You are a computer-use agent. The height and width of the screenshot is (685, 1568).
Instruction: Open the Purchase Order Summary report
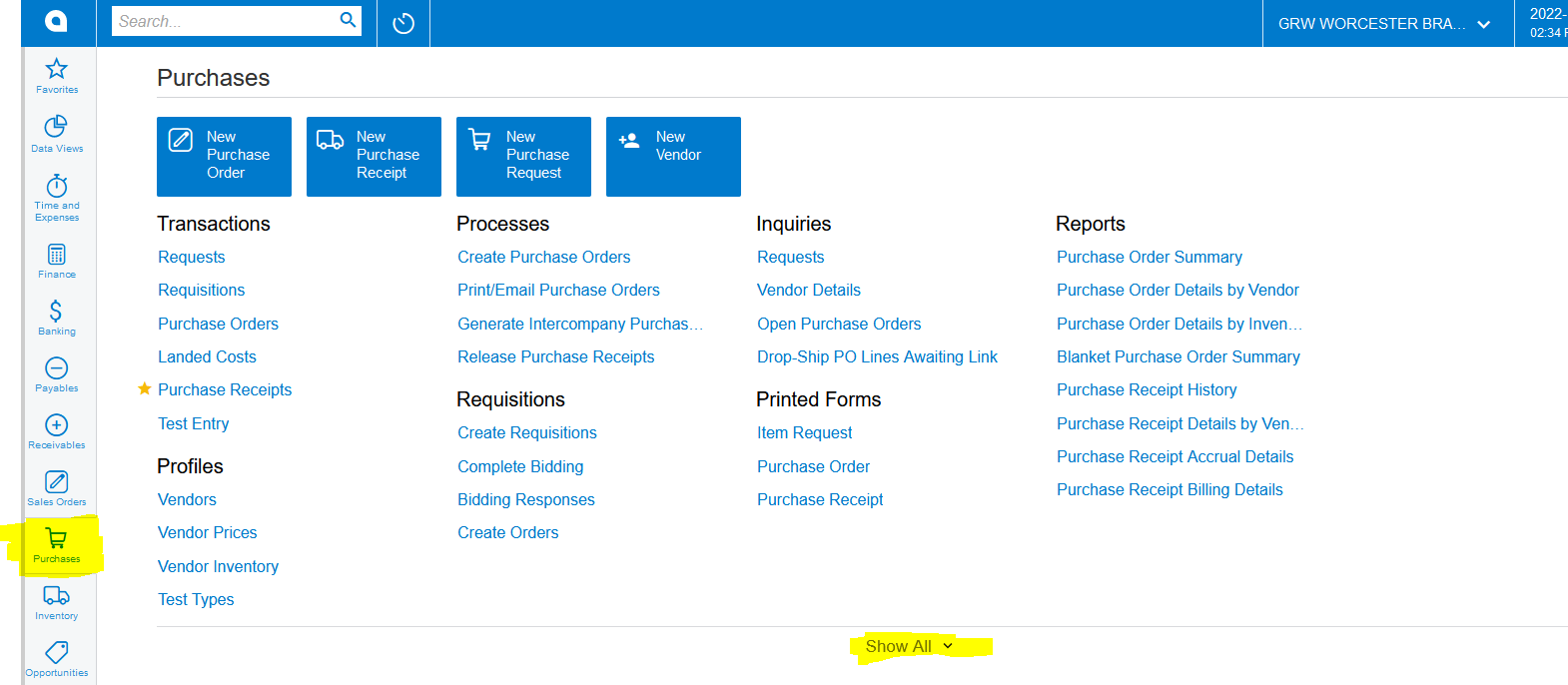pos(1149,257)
